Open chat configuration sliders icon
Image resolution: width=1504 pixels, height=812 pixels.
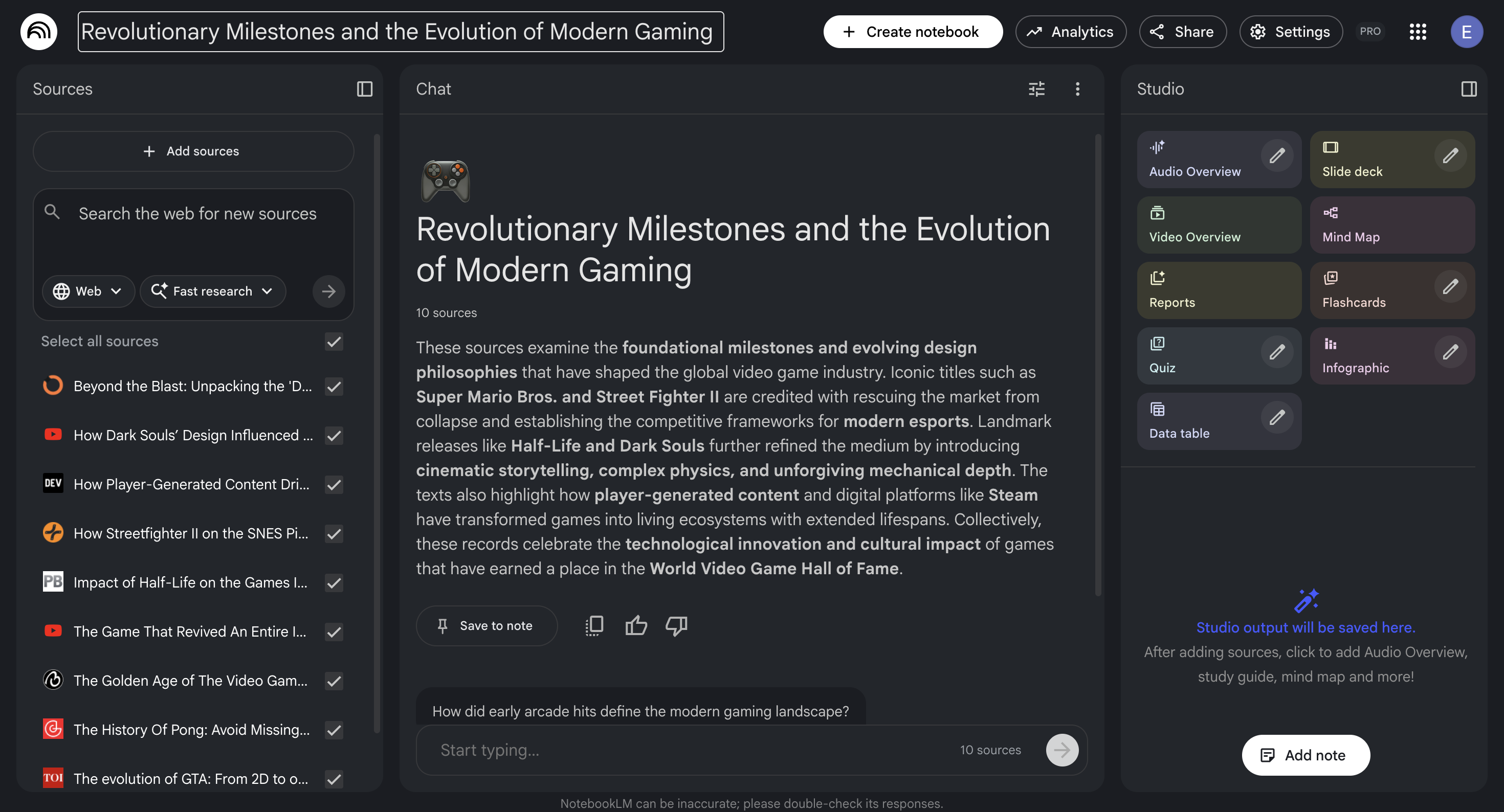pyautogui.click(x=1036, y=89)
